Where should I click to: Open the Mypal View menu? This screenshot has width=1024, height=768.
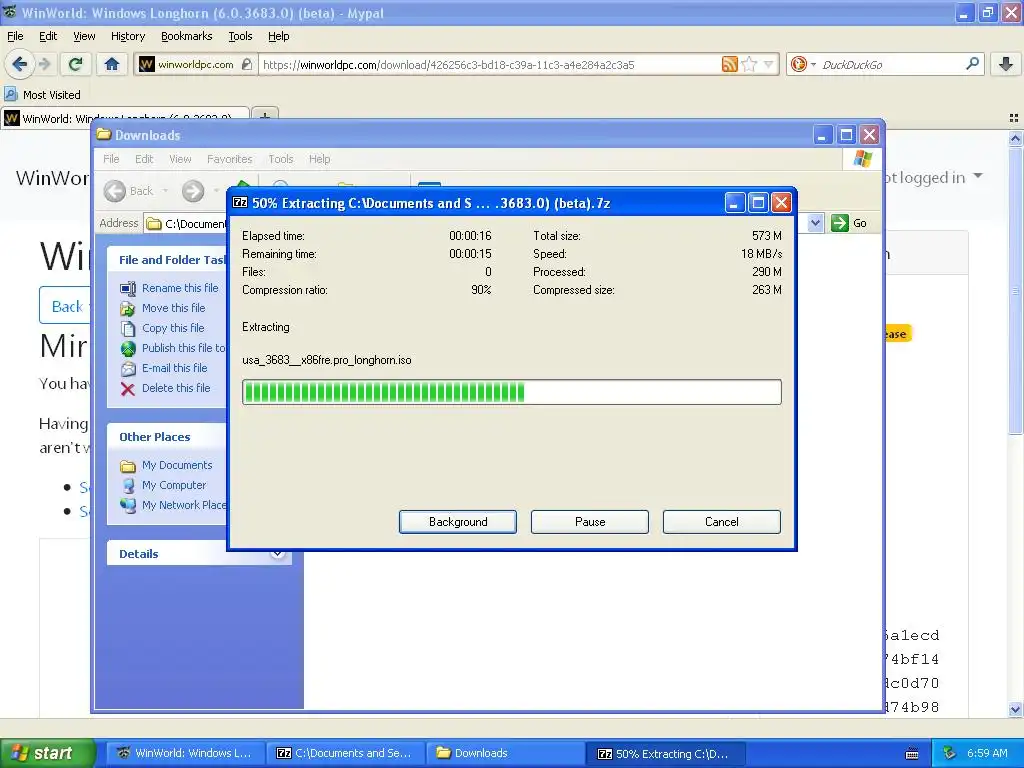pos(84,36)
